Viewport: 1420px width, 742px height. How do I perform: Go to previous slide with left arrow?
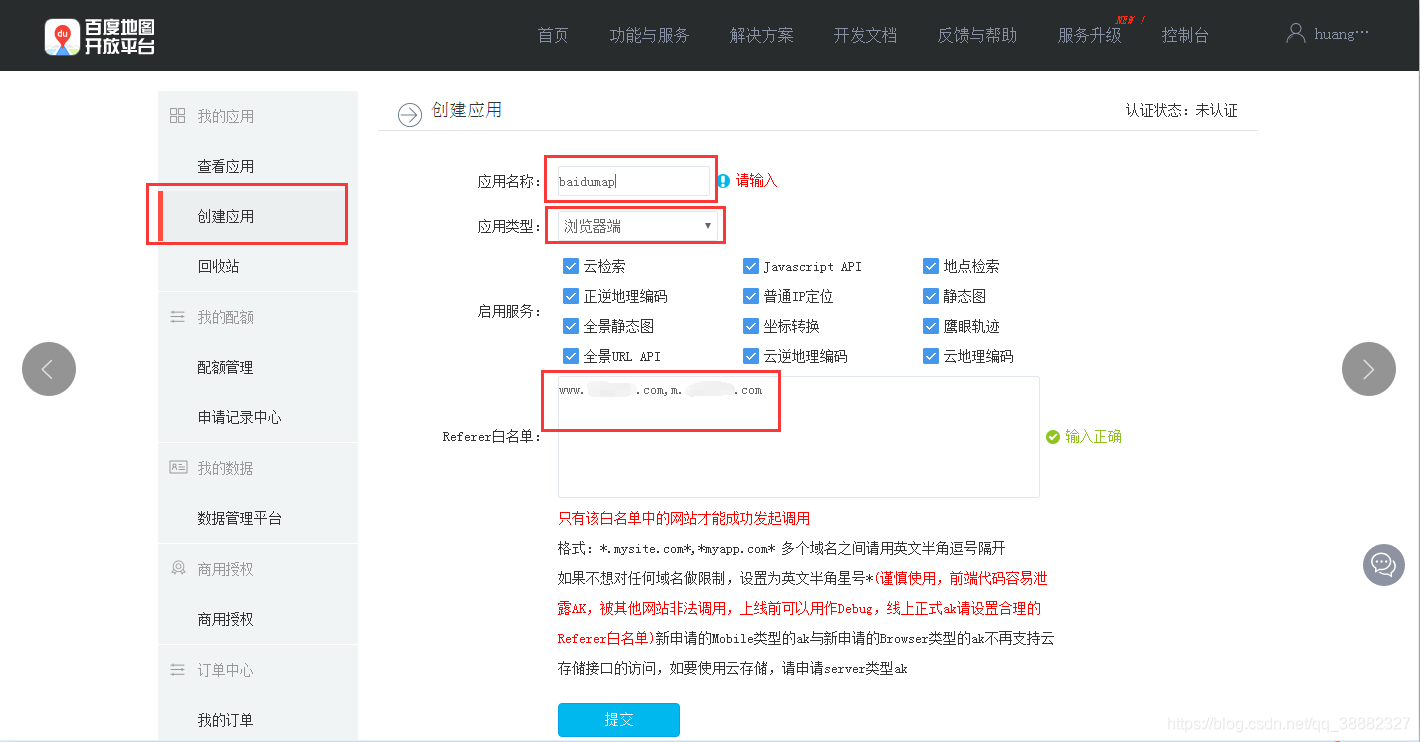(x=49, y=369)
